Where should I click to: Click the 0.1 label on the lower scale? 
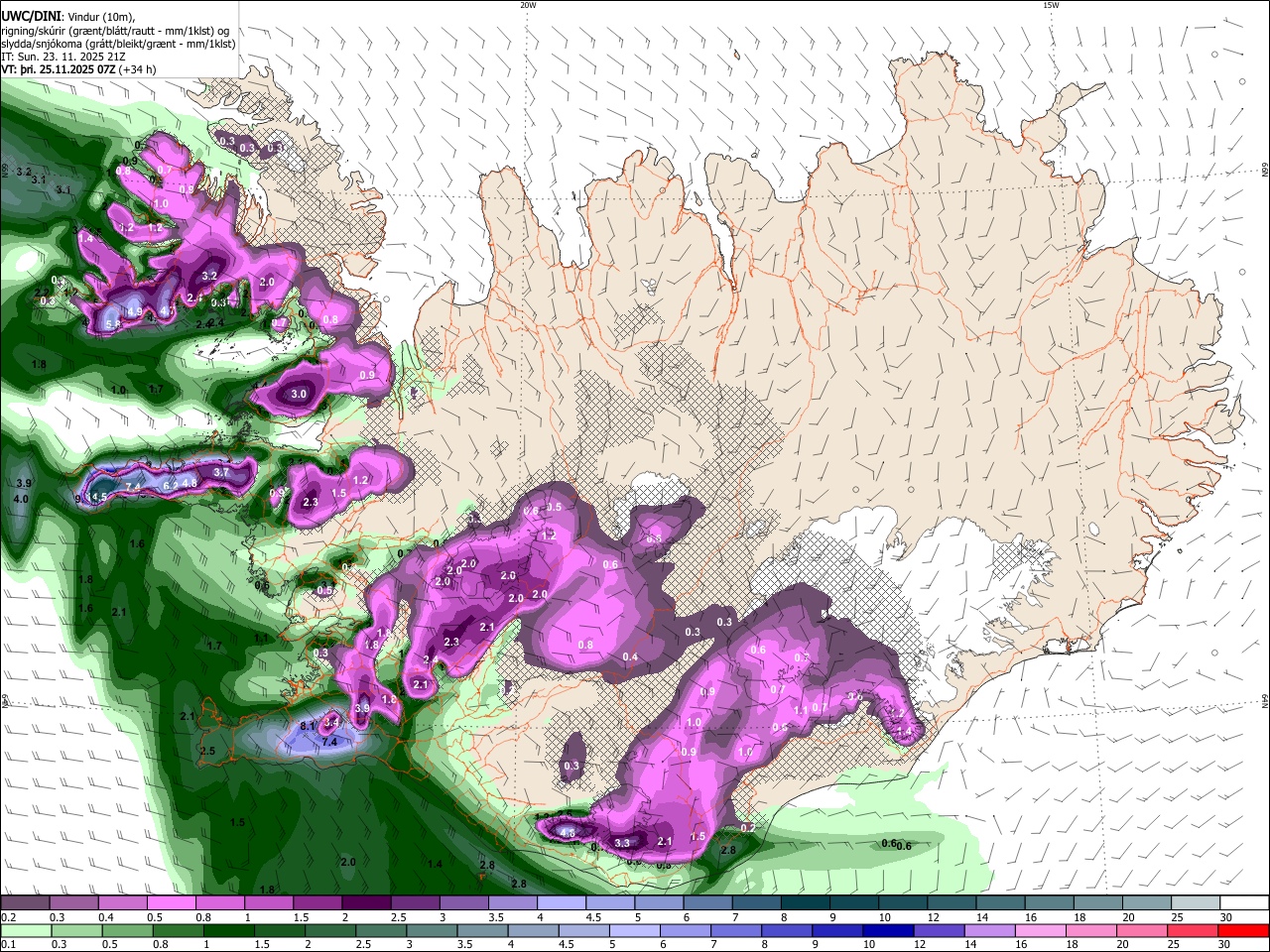click(8, 945)
